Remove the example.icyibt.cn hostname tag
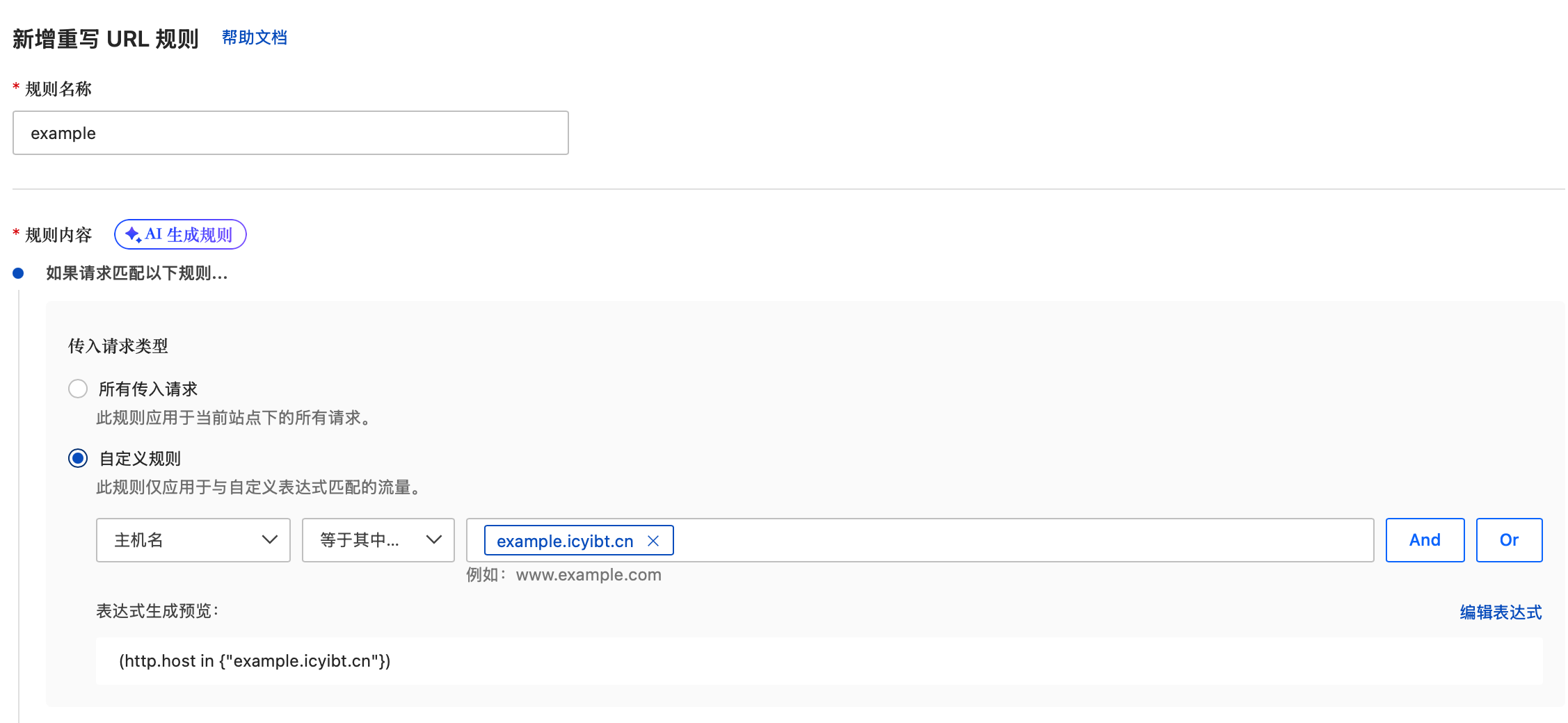Screen dimensions: 1568x723 click(x=653, y=541)
